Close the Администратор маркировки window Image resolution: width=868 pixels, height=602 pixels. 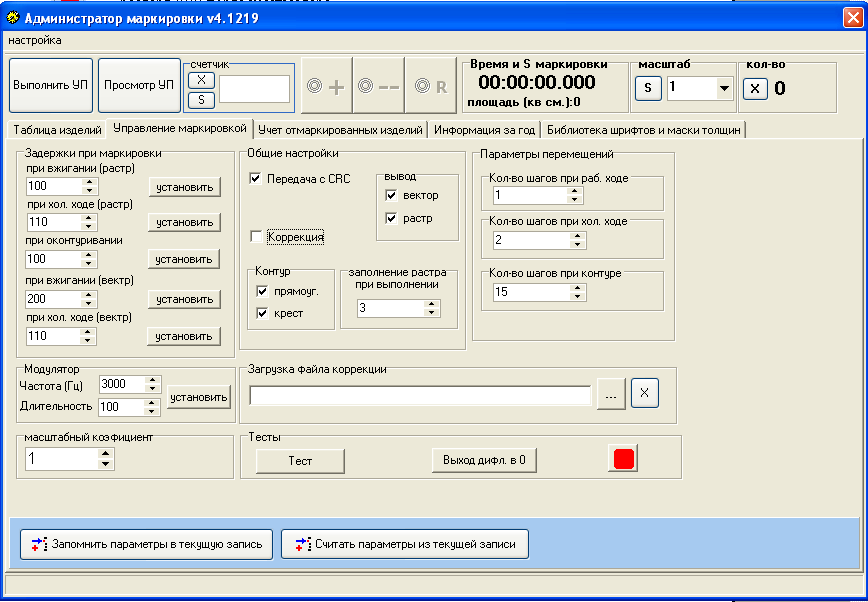(x=853, y=18)
